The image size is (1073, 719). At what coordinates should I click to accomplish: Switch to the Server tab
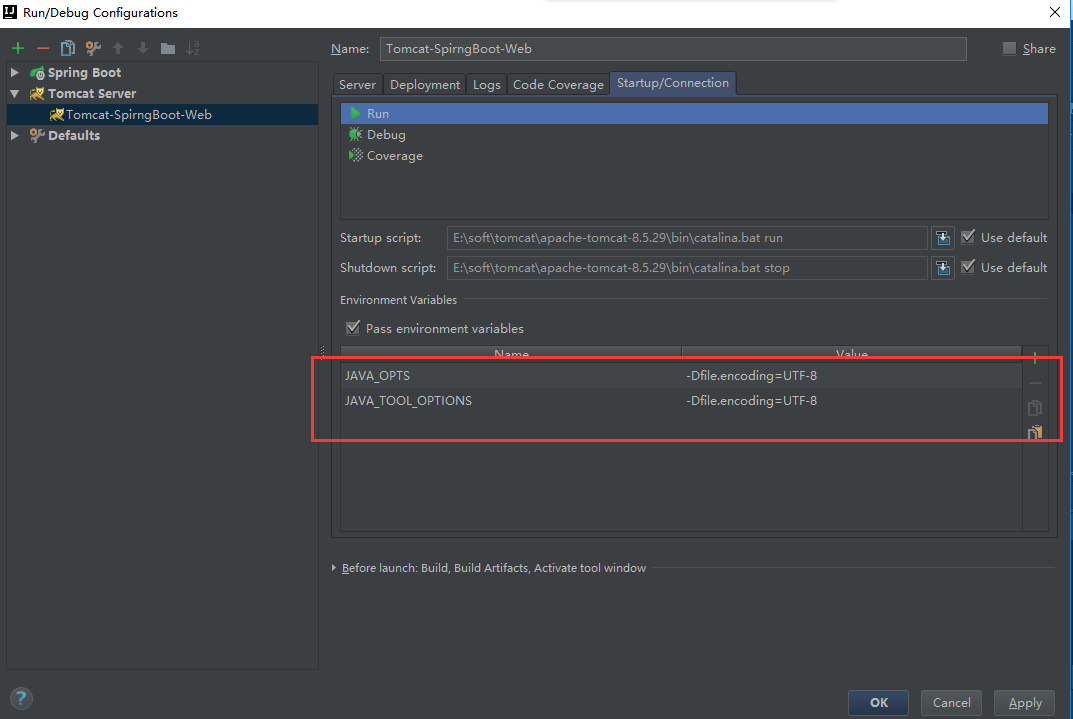click(x=357, y=84)
